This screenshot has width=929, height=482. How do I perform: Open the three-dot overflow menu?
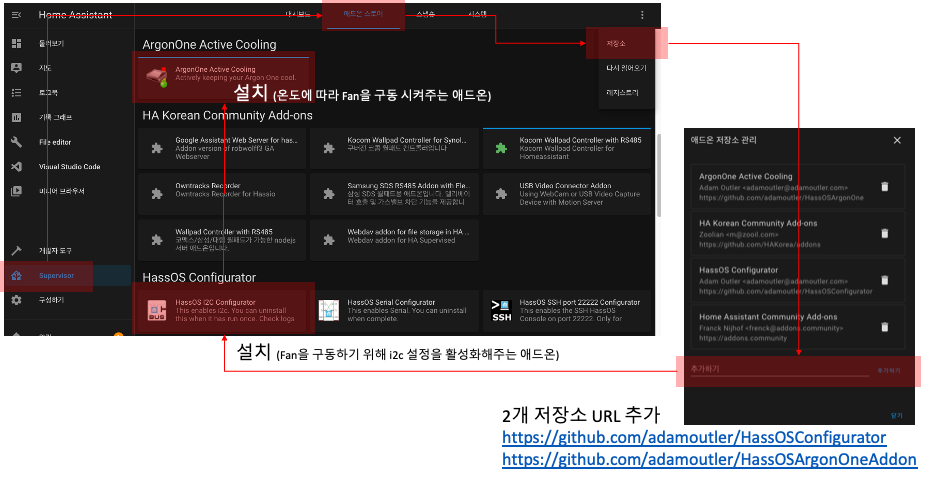coord(642,15)
